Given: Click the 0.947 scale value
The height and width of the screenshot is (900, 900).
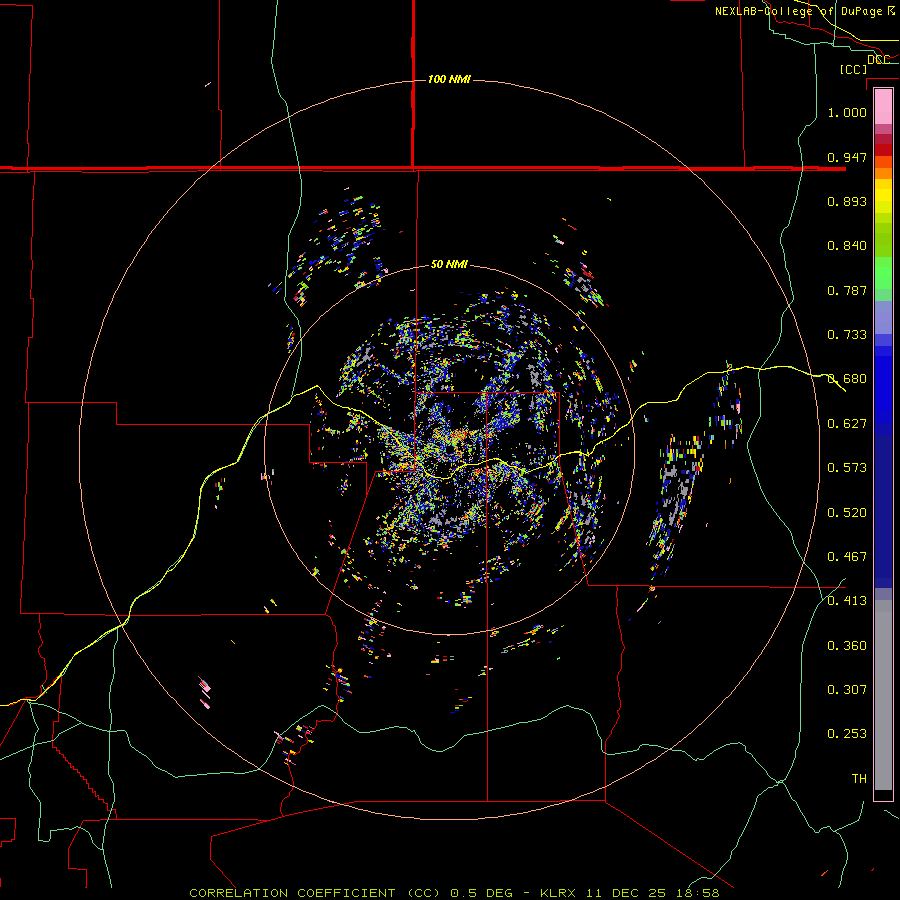Looking at the screenshot, I should (847, 157).
